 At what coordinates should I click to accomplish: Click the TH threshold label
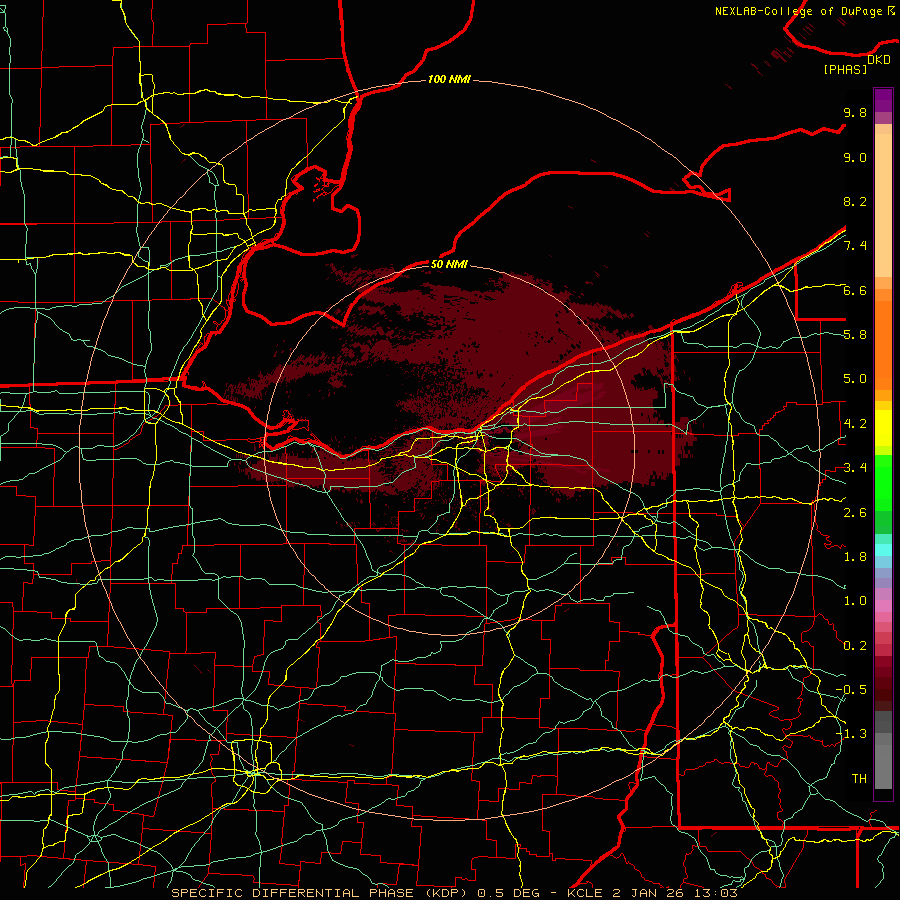859,779
